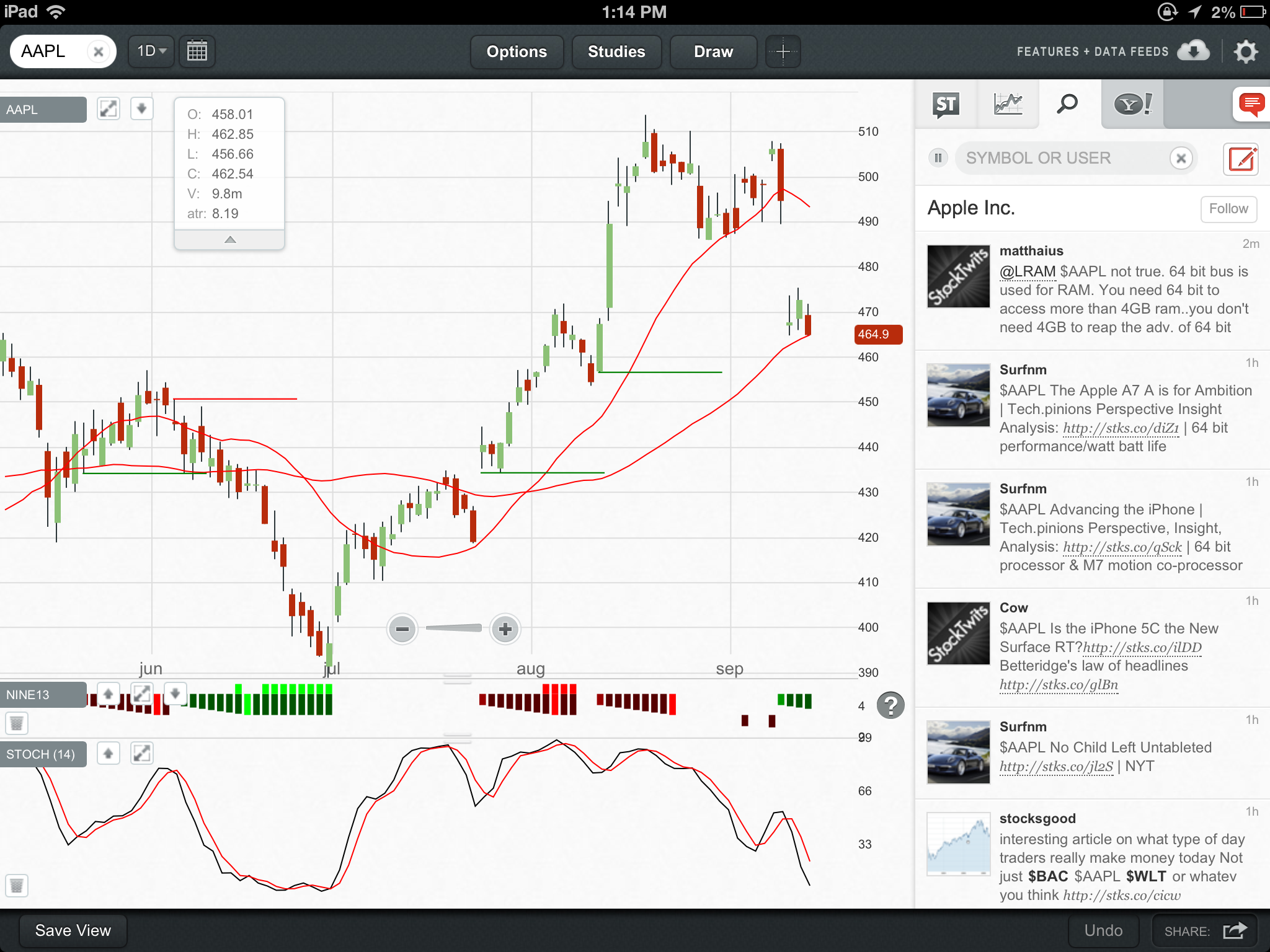Open the help question mark

[890, 705]
